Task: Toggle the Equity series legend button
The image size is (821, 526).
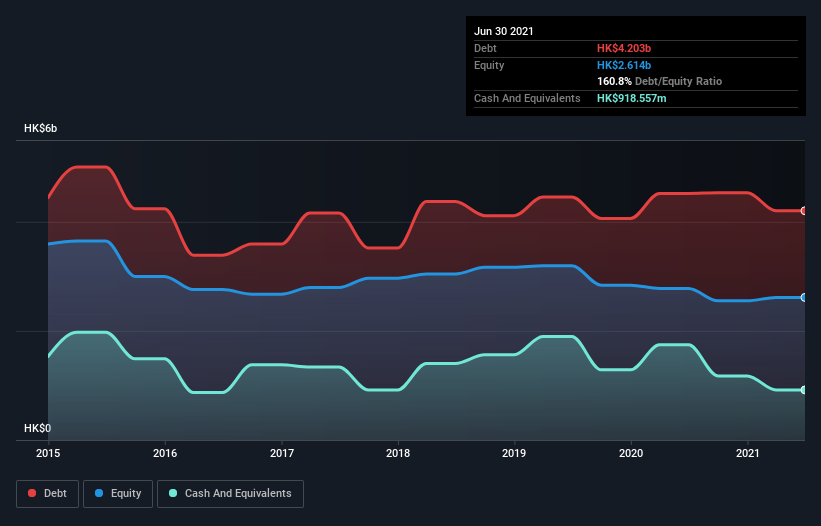Action: click(x=118, y=494)
